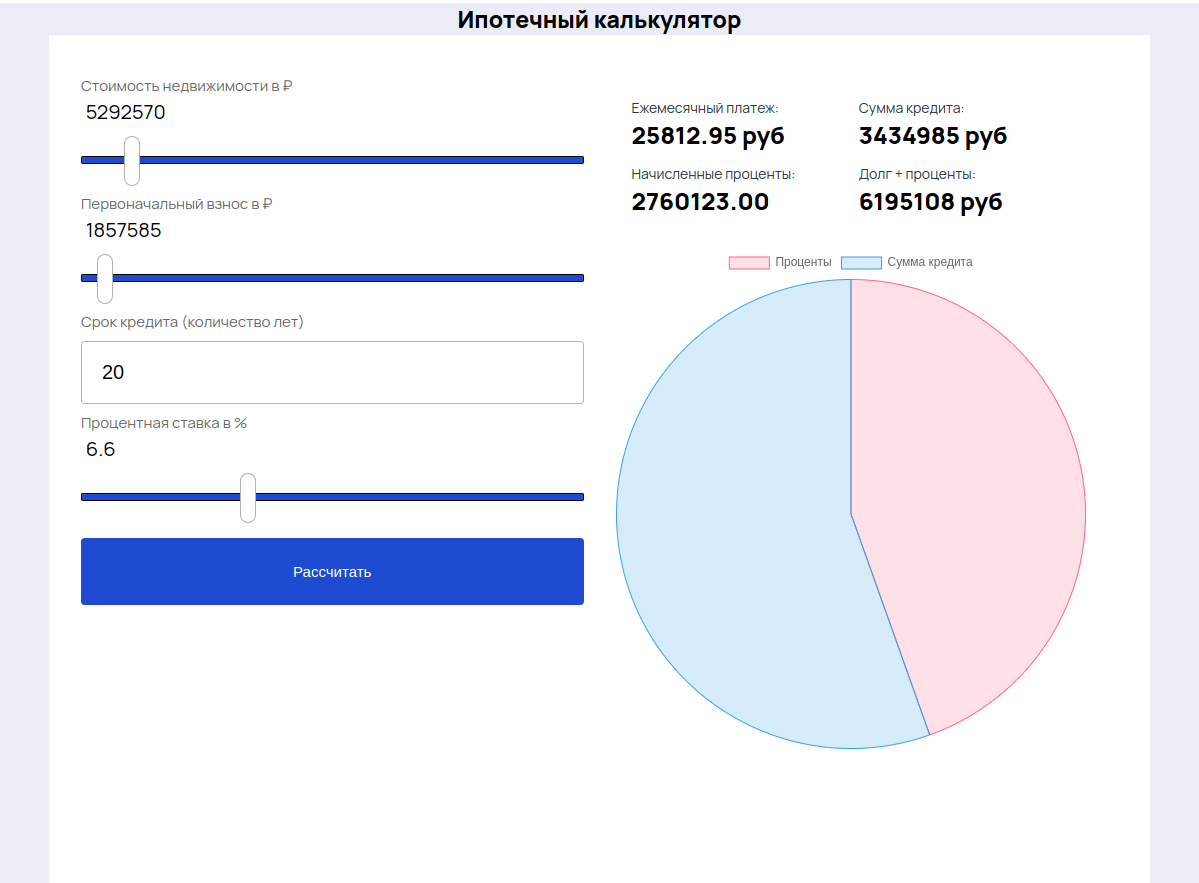Image resolution: width=1199 pixels, height=883 pixels.
Task: Click the down payment number 1857585
Action: 124,231
